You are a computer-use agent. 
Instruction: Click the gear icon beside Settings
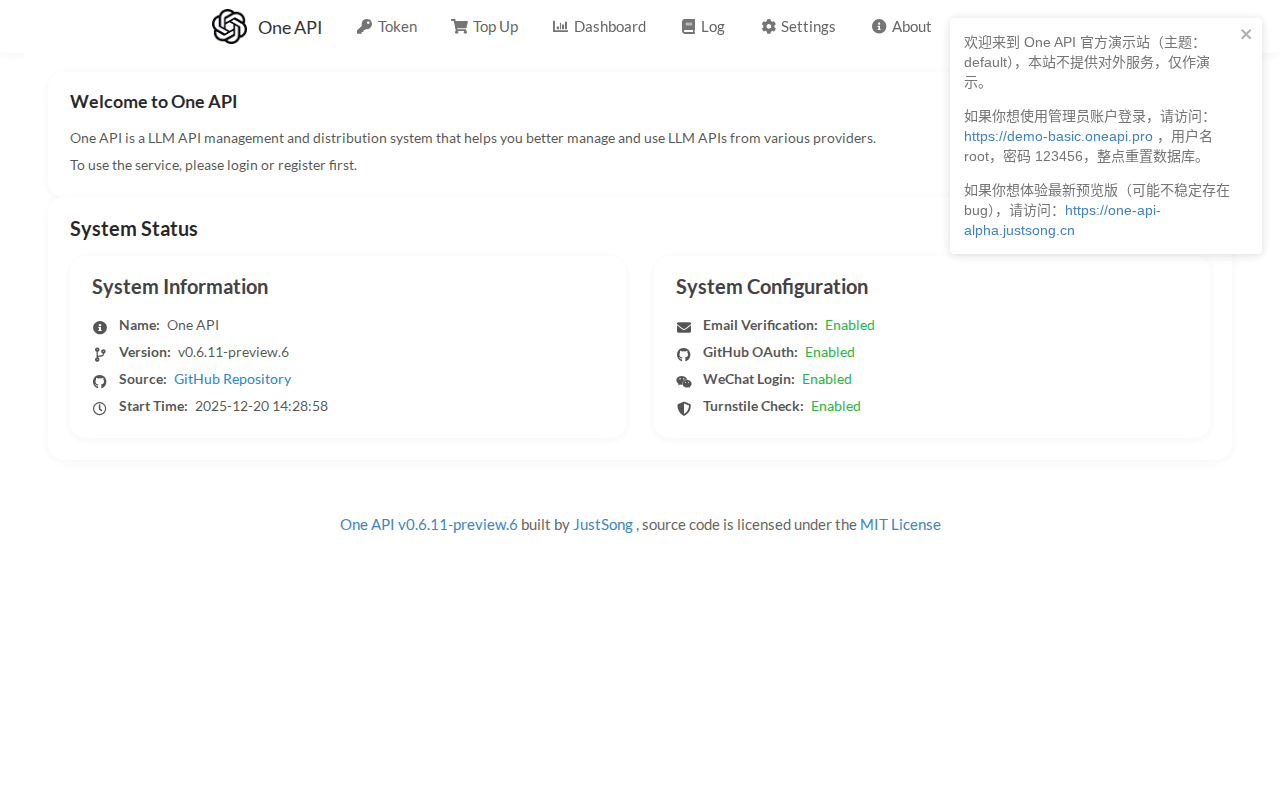point(768,26)
